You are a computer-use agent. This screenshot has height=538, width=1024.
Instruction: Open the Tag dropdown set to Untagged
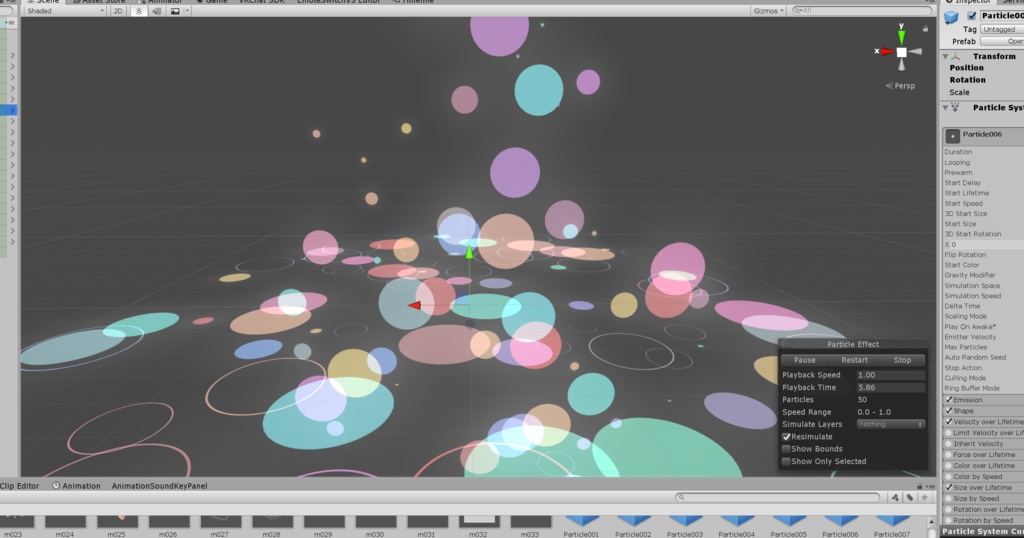1002,29
